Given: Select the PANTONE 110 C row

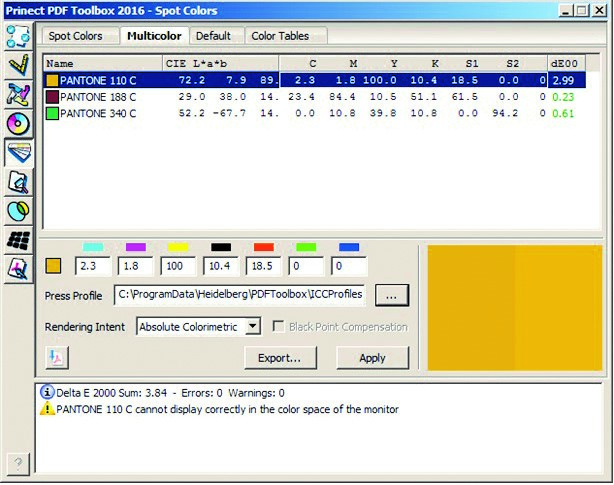Looking at the screenshot, I should [315, 80].
